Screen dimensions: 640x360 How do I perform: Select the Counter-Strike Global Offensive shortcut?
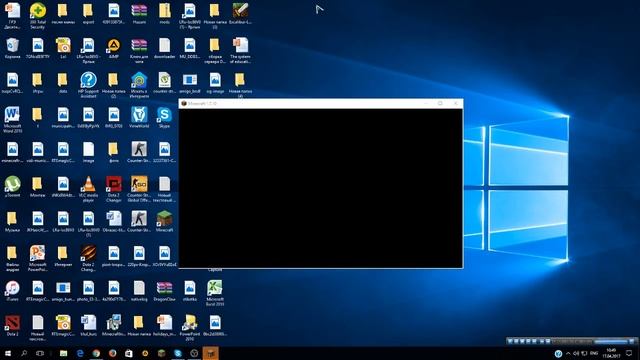139,189
